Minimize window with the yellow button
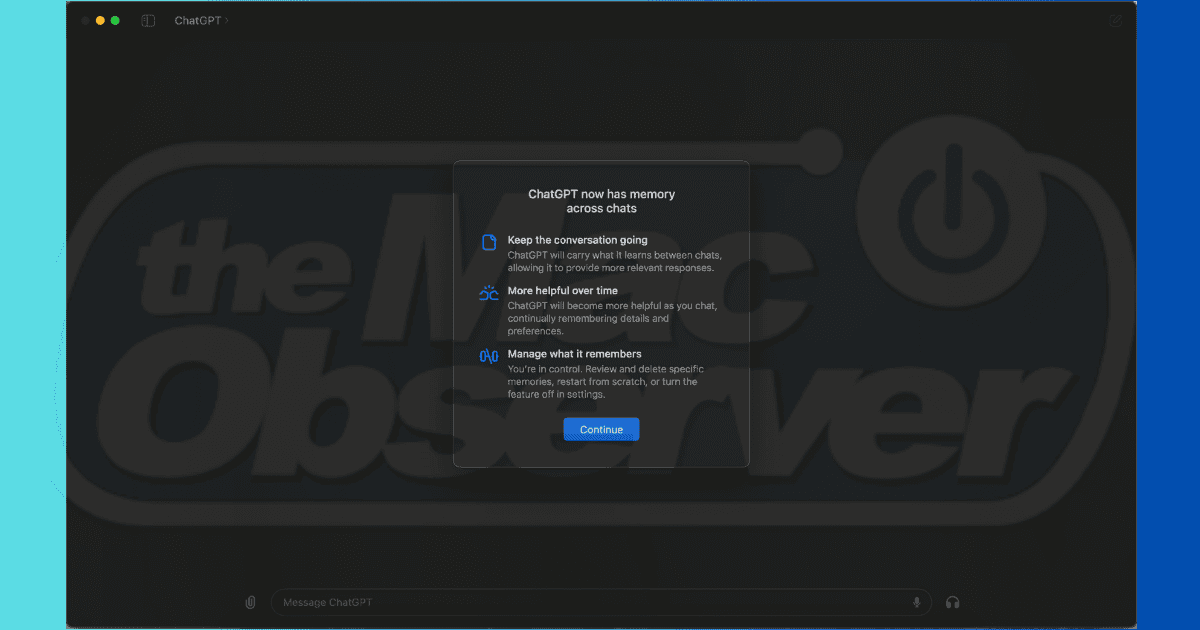The height and width of the screenshot is (630, 1200). pos(100,20)
